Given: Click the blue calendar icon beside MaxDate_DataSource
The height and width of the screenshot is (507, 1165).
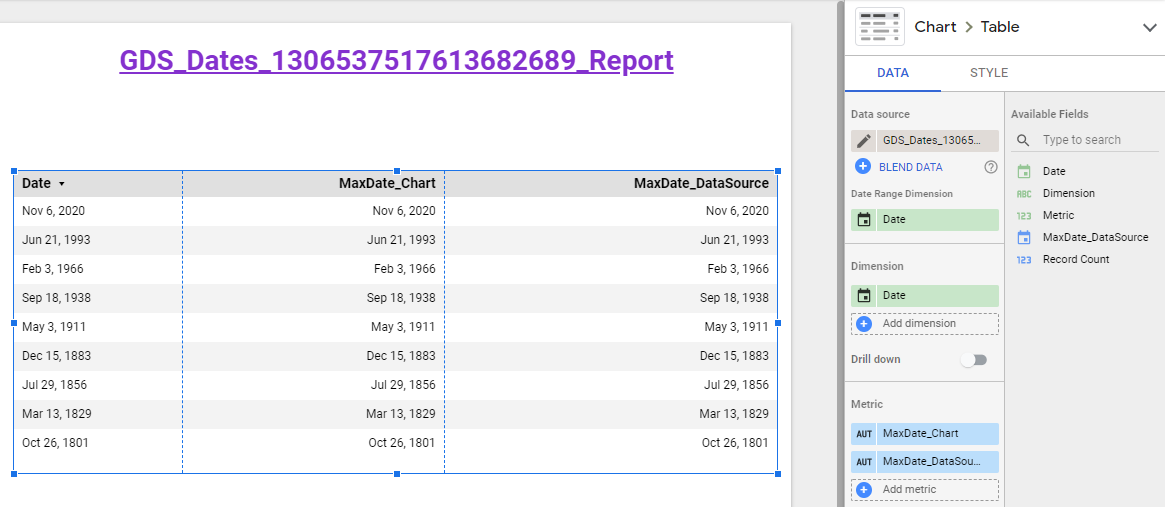Looking at the screenshot, I should click(x=1024, y=237).
